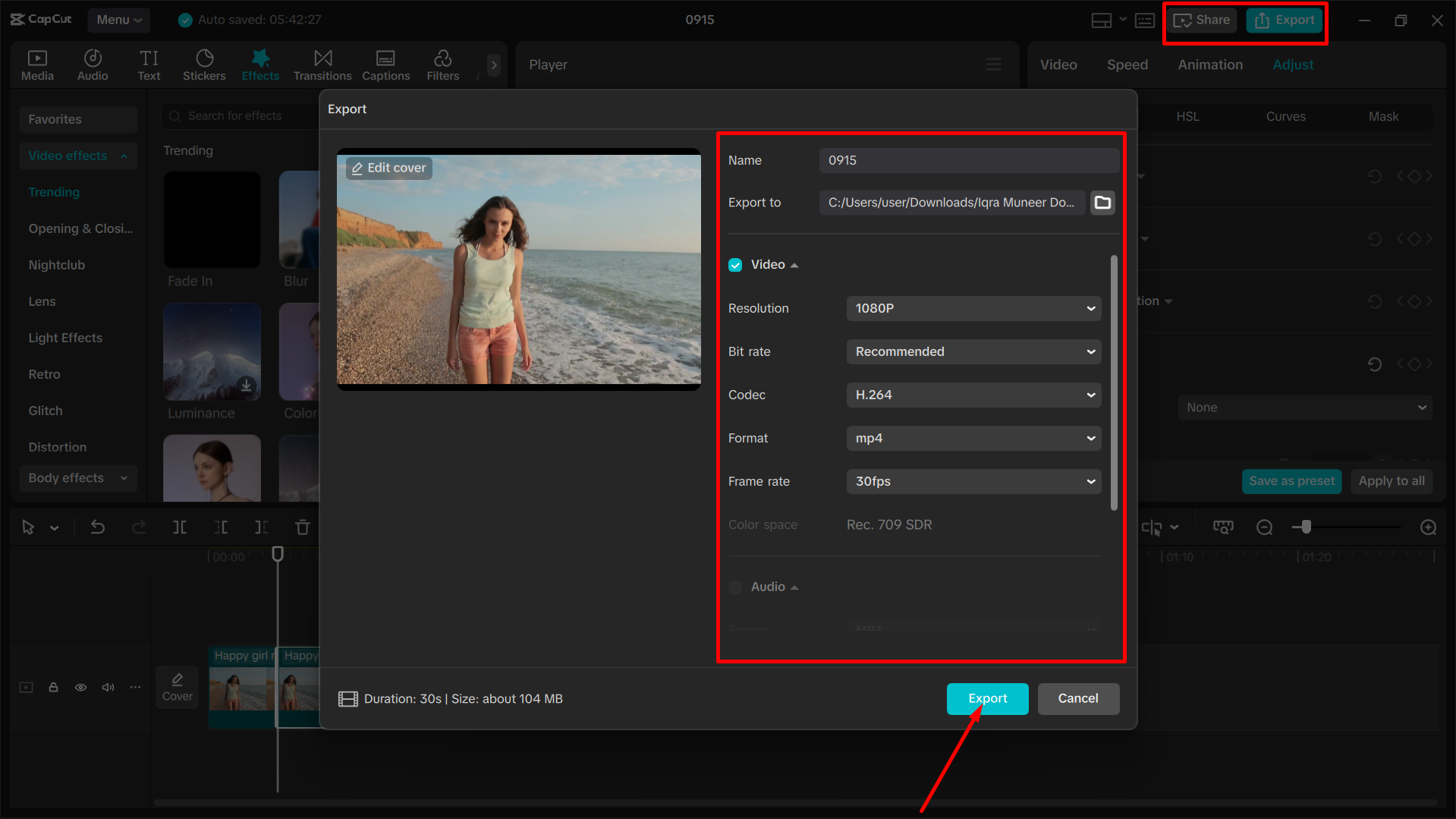Open the Media panel
1456x819 pixels.
pos(37,64)
